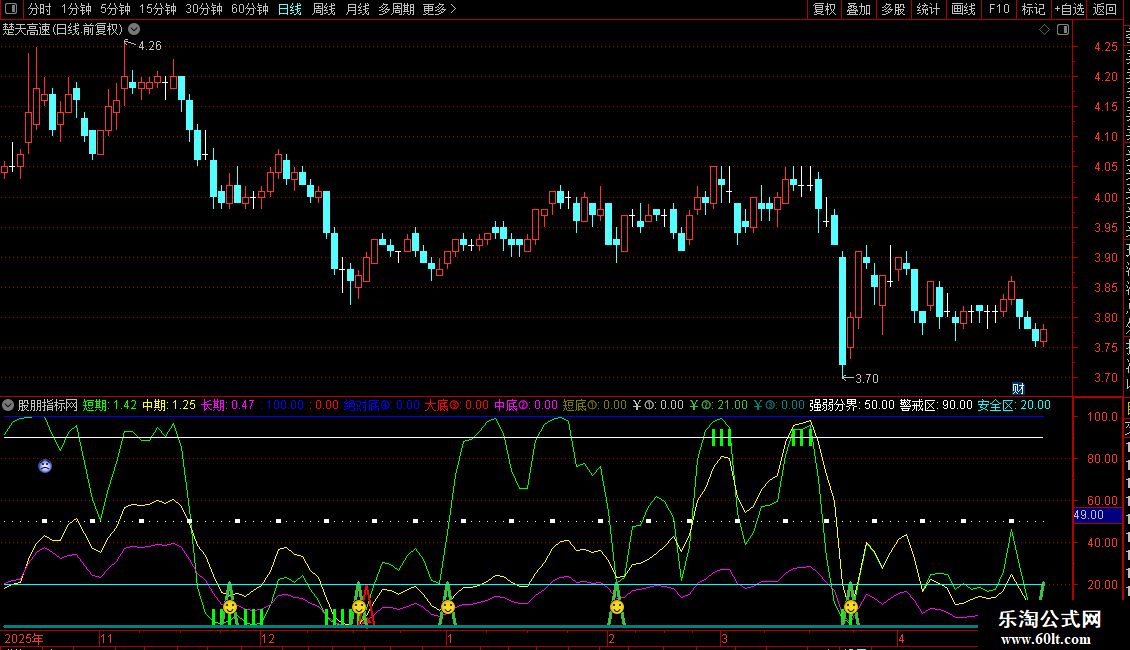The width and height of the screenshot is (1130, 650).
Task: Click the 4 month marker on time axis
Action: click(x=901, y=638)
